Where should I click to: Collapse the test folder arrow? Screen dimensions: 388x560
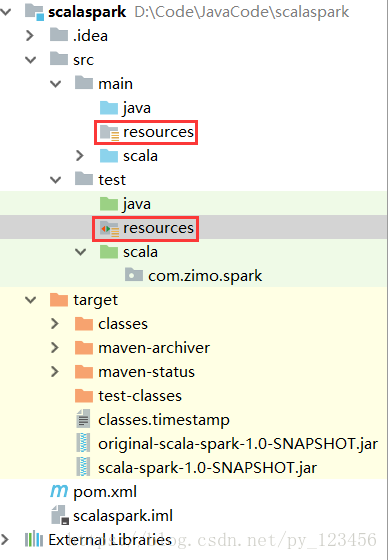coord(55,180)
